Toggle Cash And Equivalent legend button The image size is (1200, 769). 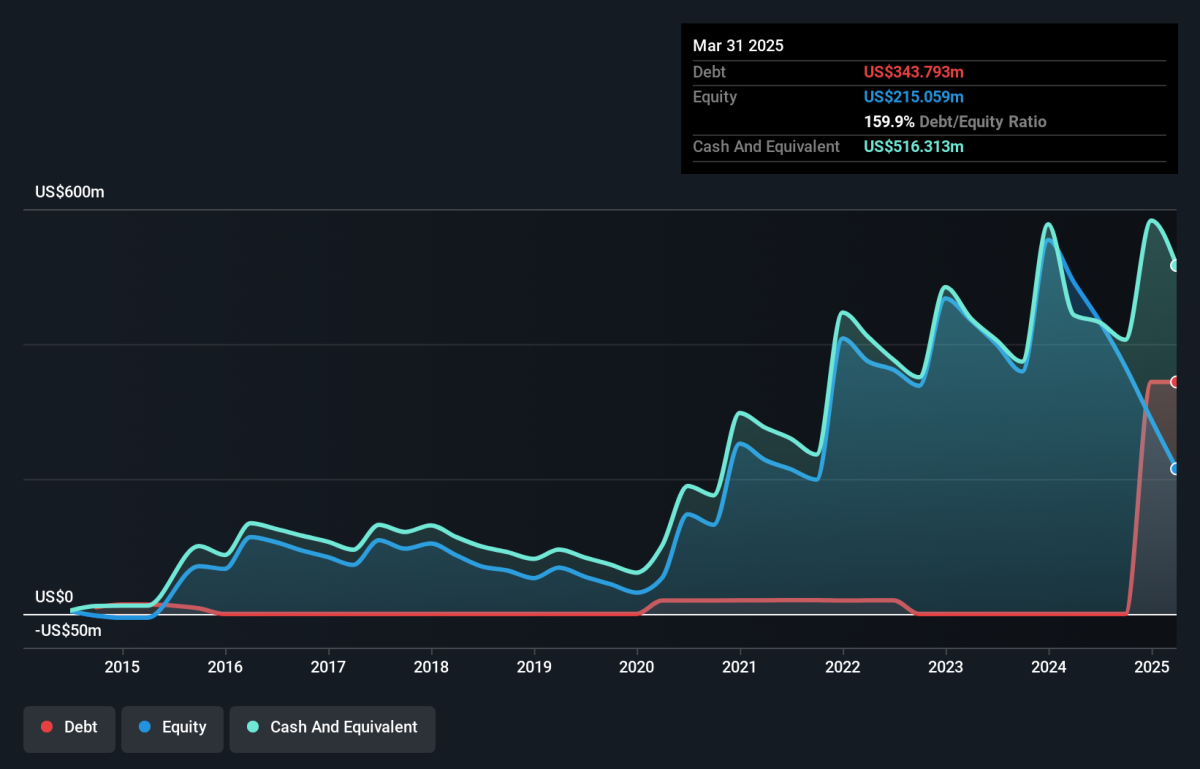pos(332,728)
